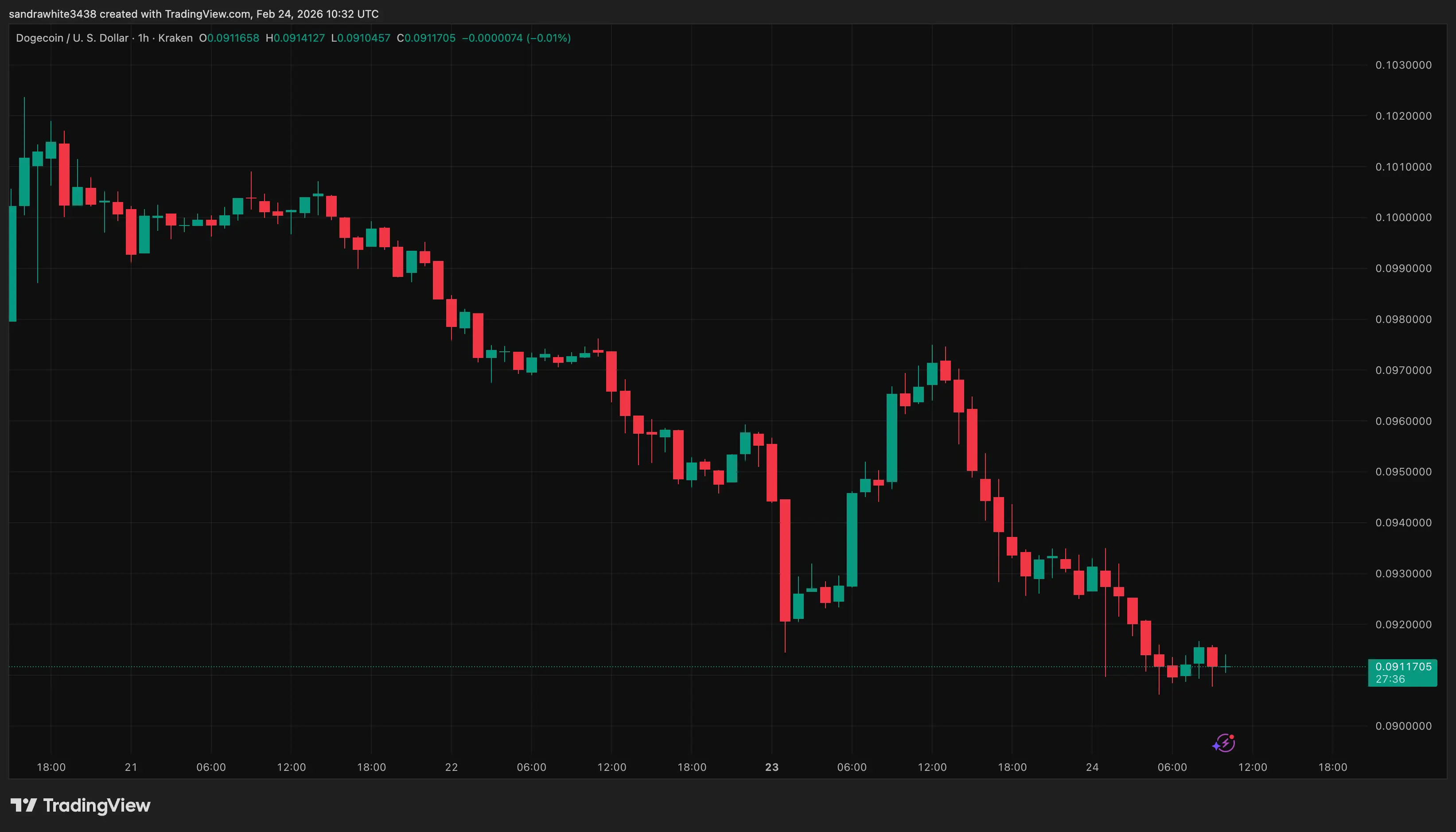This screenshot has width=1456, height=832.
Task: Select the Kraken exchange label in the legend
Action: tap(175, 38)
